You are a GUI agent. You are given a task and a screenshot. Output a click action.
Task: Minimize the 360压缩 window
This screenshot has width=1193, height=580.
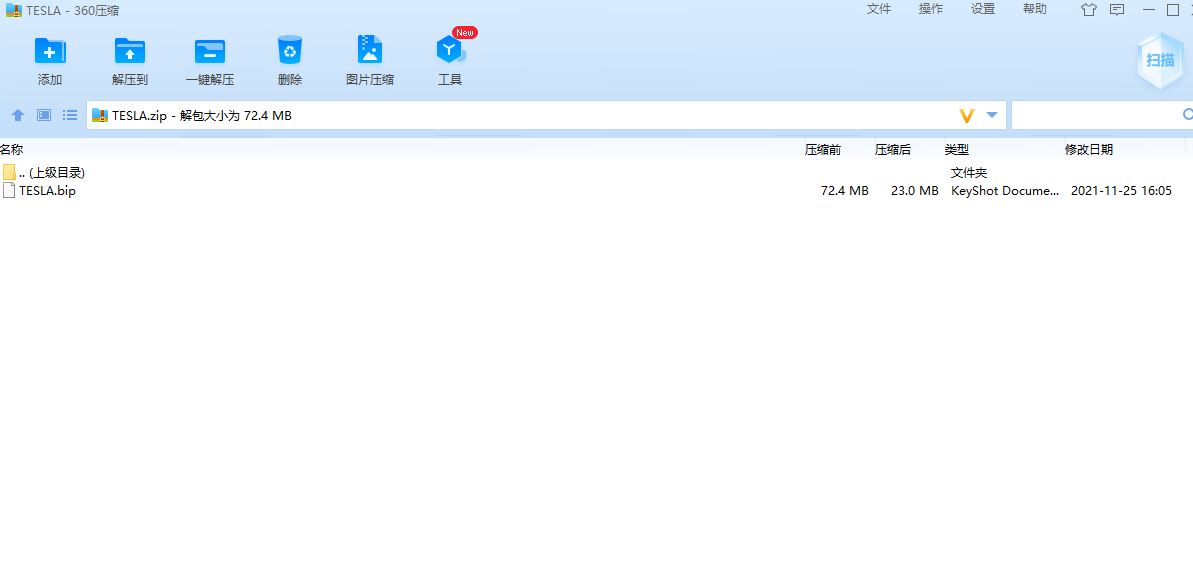click(x=1149, y=10)
